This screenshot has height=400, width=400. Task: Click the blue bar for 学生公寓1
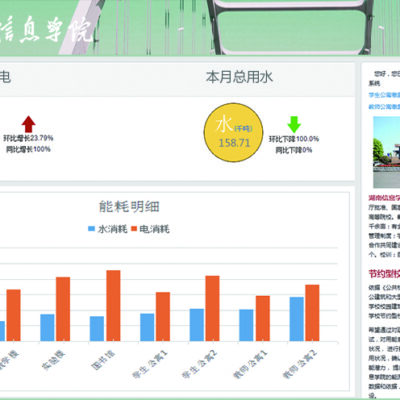[x=147, y=327]
